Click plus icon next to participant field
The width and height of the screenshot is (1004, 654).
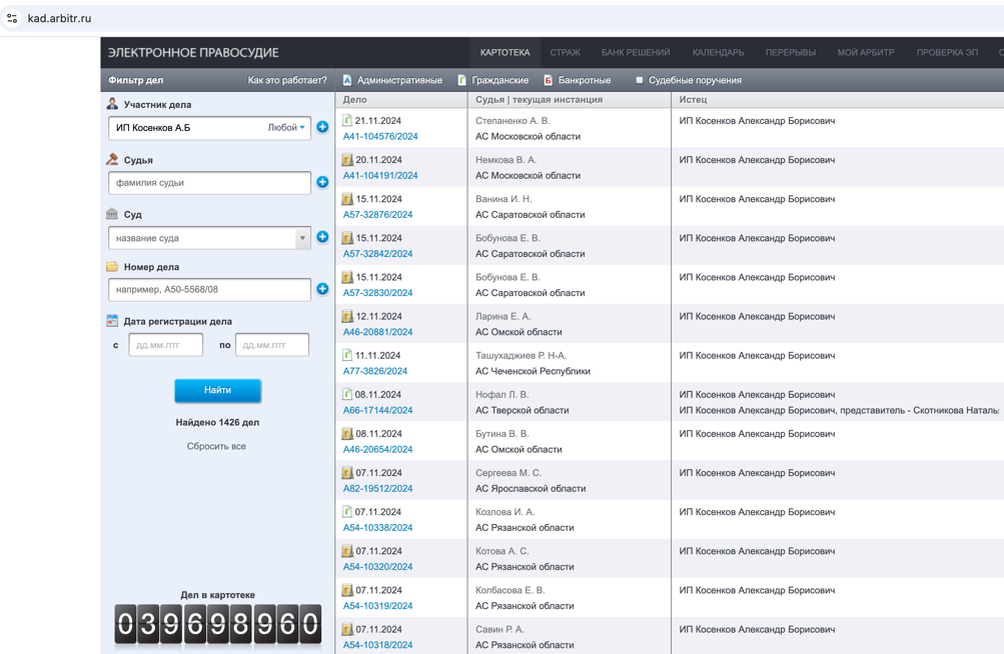[x=323, y=127]
